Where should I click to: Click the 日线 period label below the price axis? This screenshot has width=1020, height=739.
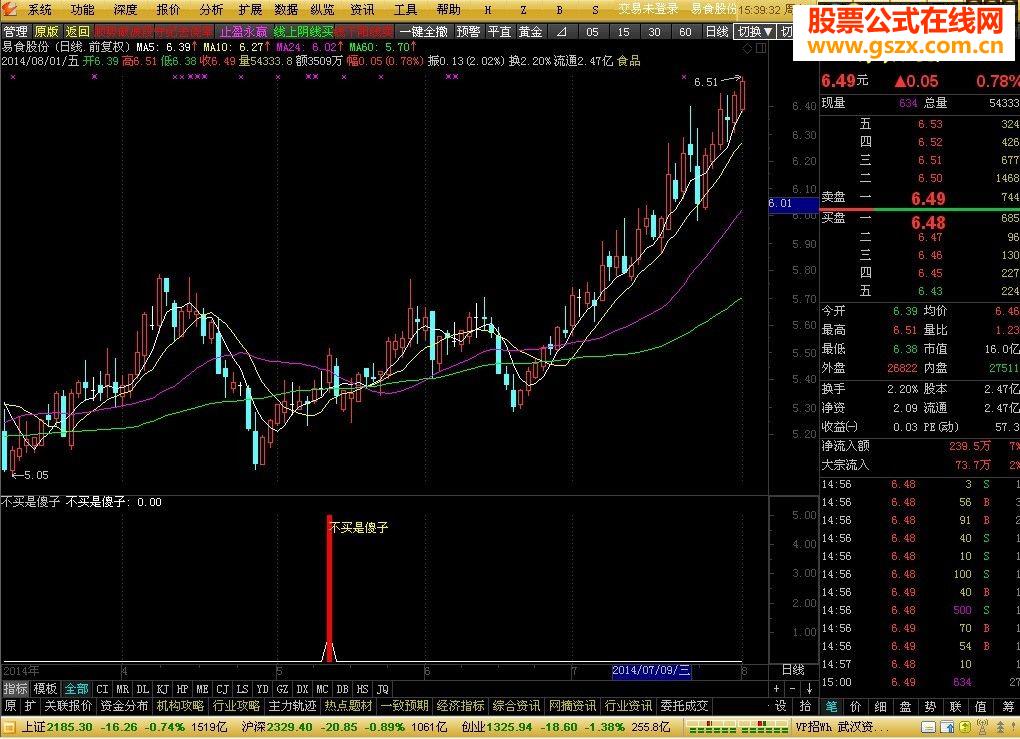click(x=793, y=670)
